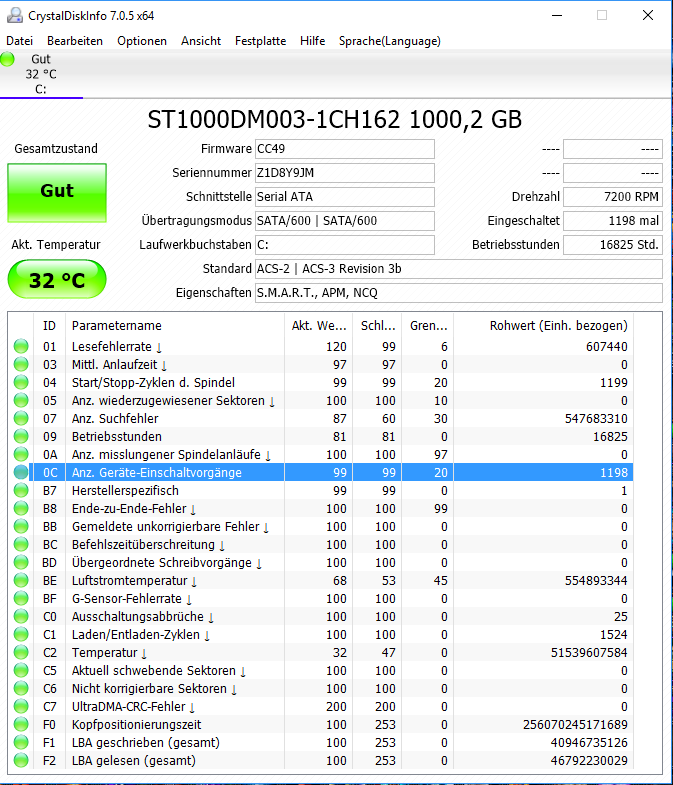Click the status circle for Luftstromtemperatur
The width and height of the screenshot is (673, 785).
click(x=21, y=581)
